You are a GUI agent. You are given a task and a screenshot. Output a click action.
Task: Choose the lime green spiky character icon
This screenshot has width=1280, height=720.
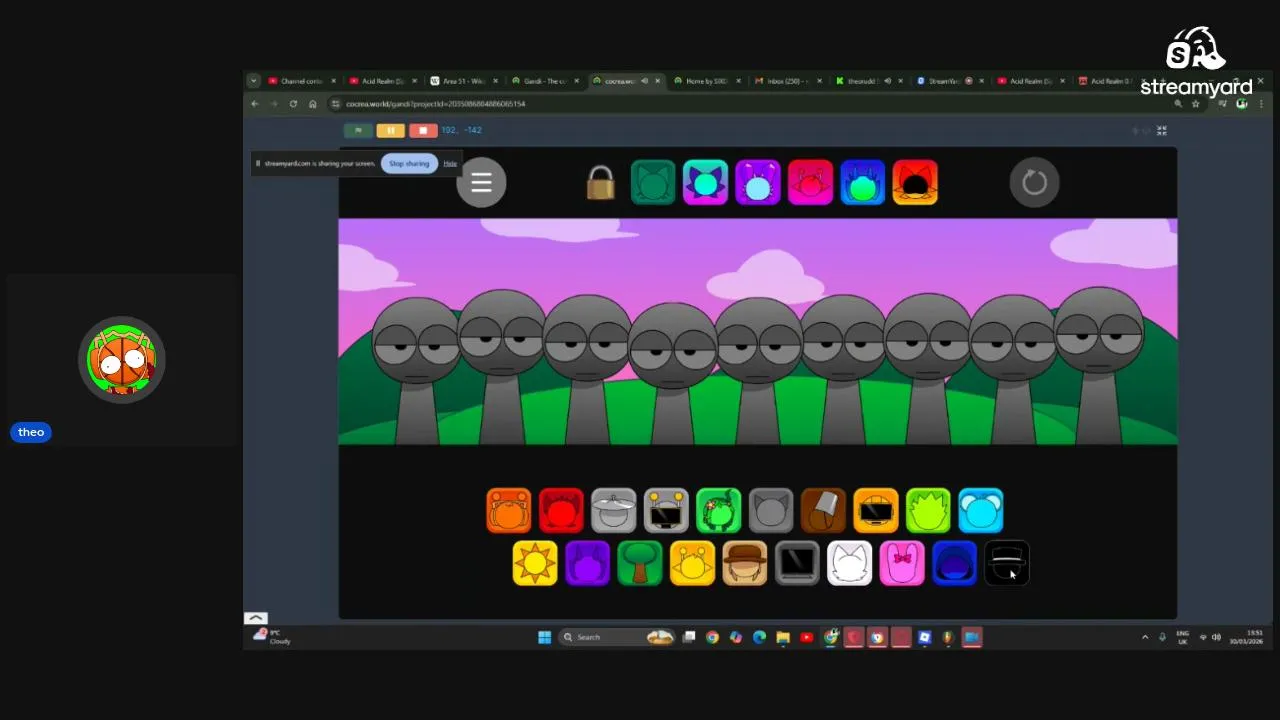tap(928, 510)
